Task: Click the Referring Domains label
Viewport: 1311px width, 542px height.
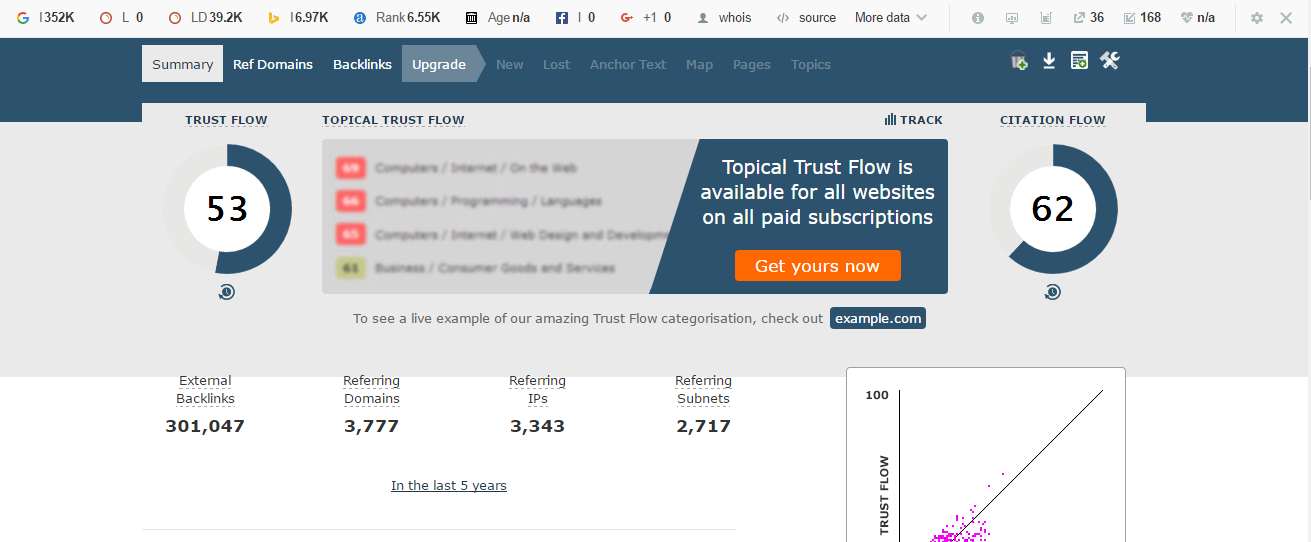Action: coord(371,389)
